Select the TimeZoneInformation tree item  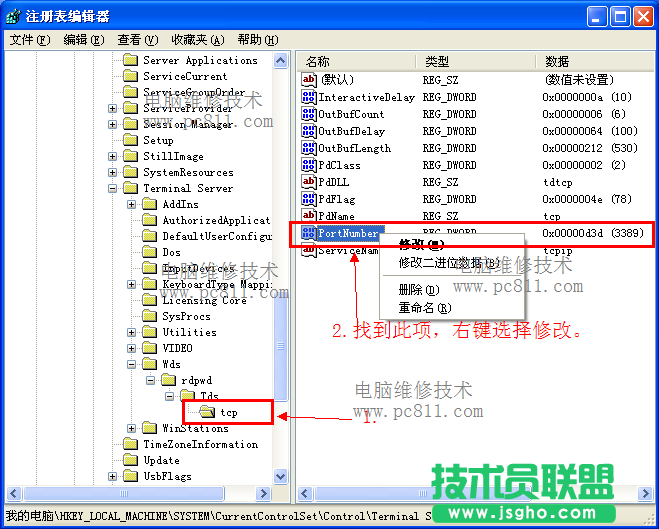(200, 444)
